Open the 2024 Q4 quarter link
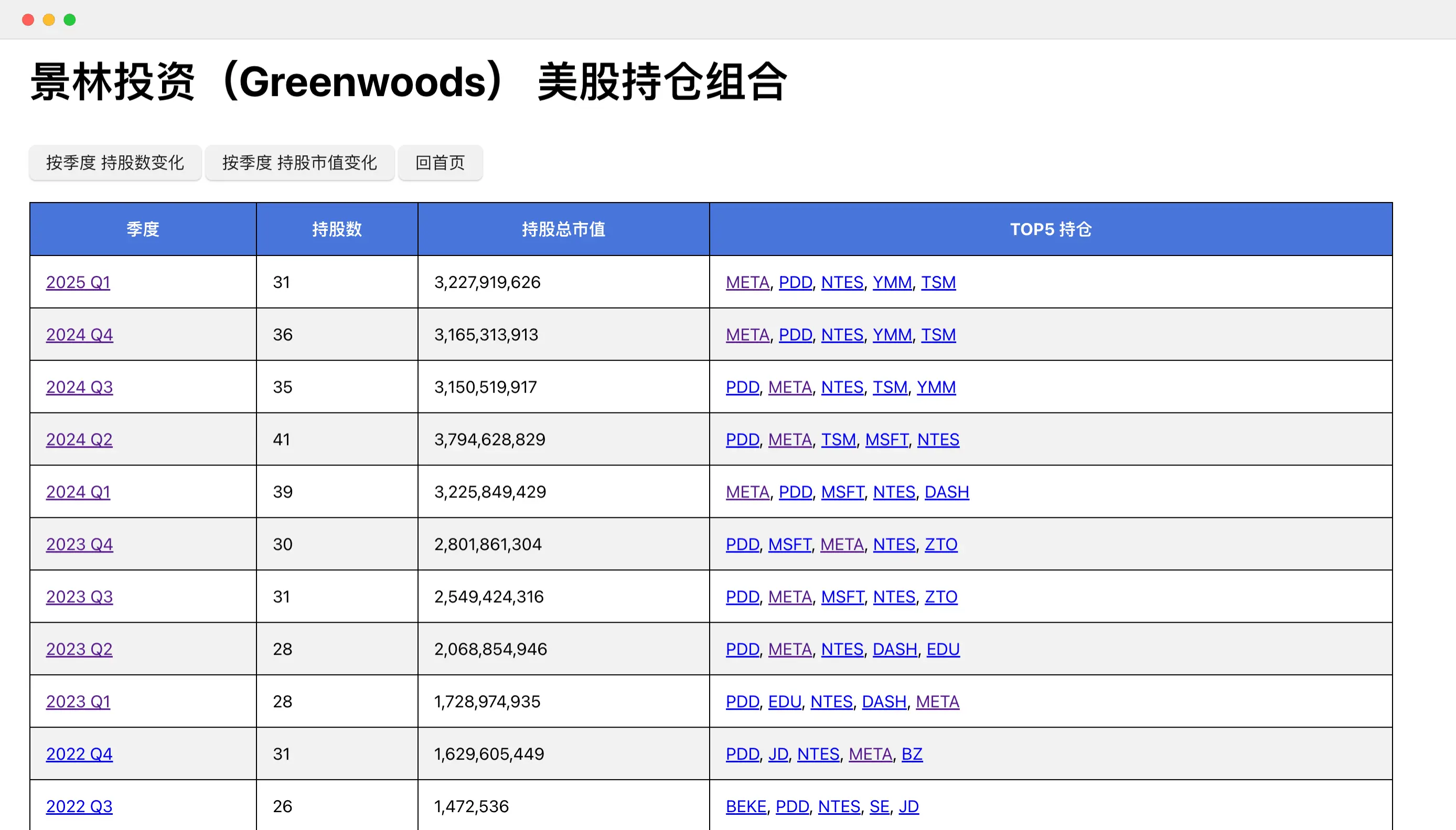 click(80, 335)
